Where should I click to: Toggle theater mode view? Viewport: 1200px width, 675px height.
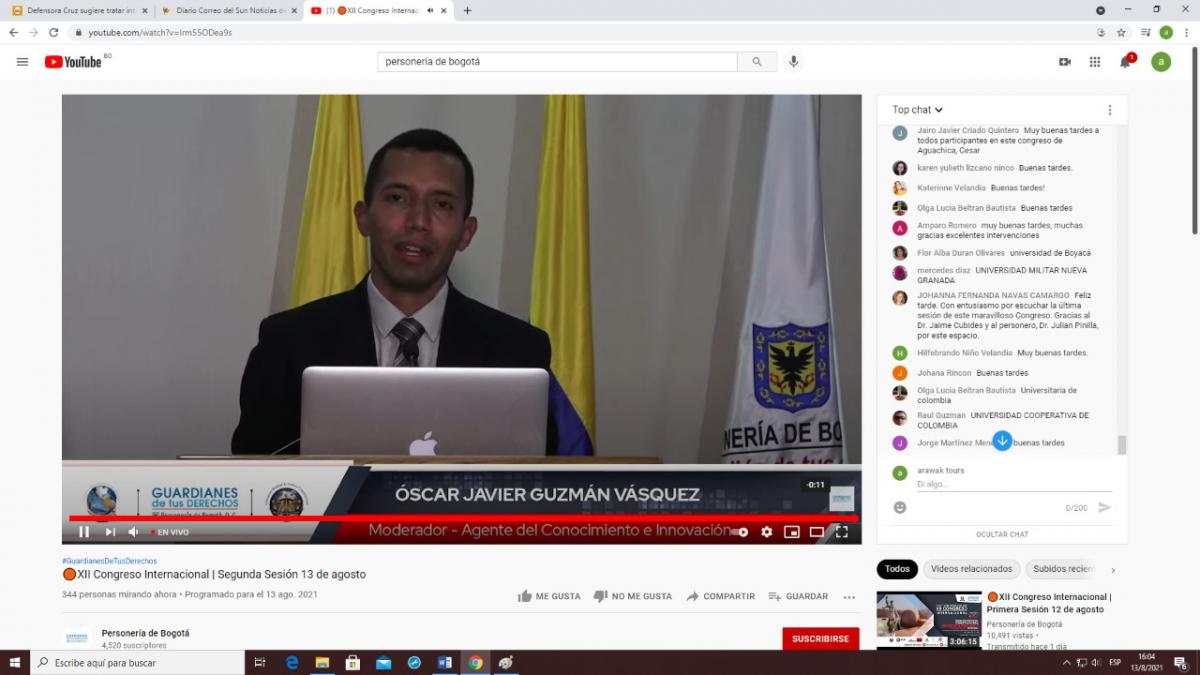[817, 532]
